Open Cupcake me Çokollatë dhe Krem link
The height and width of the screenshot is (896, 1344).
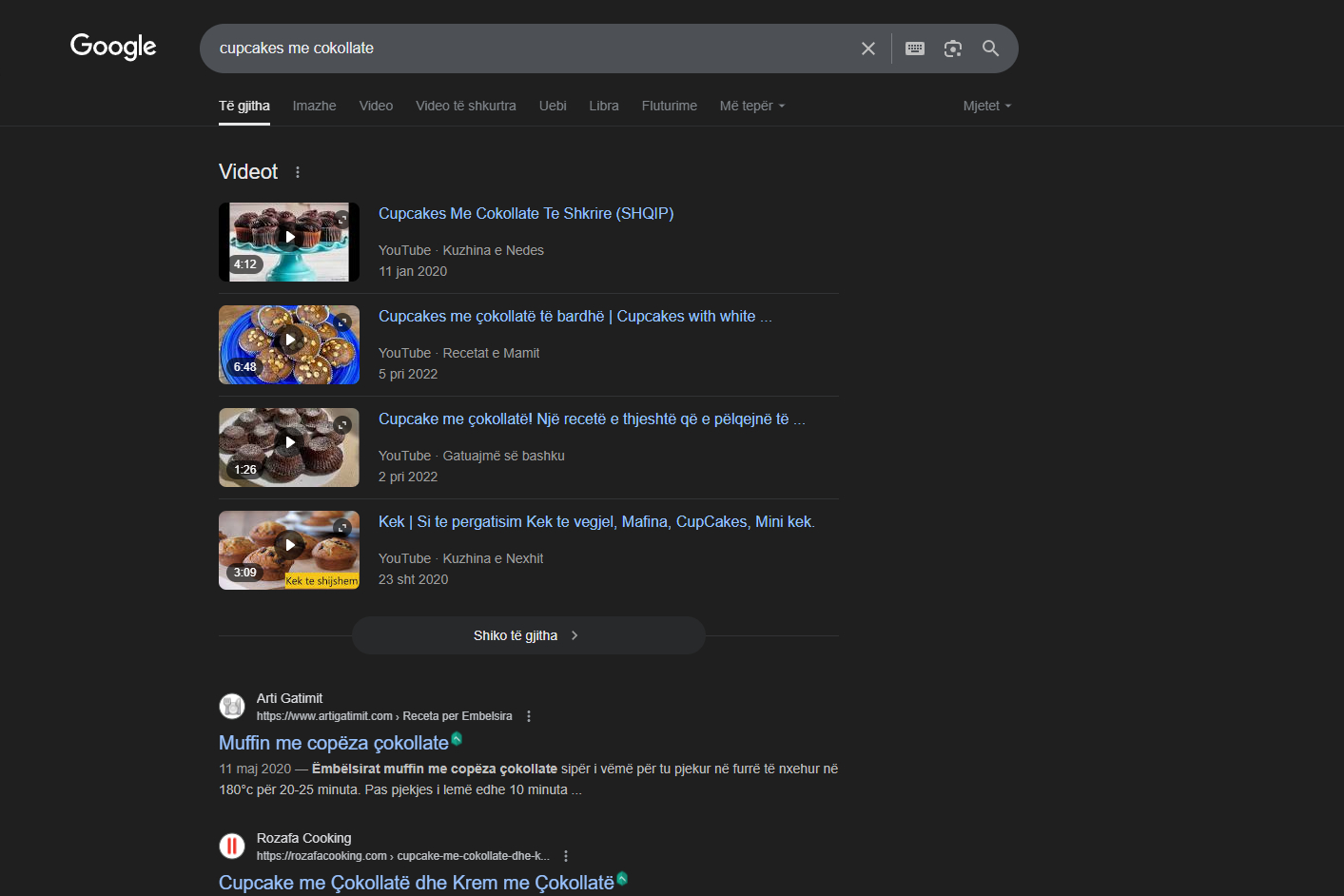coord(416,883)
